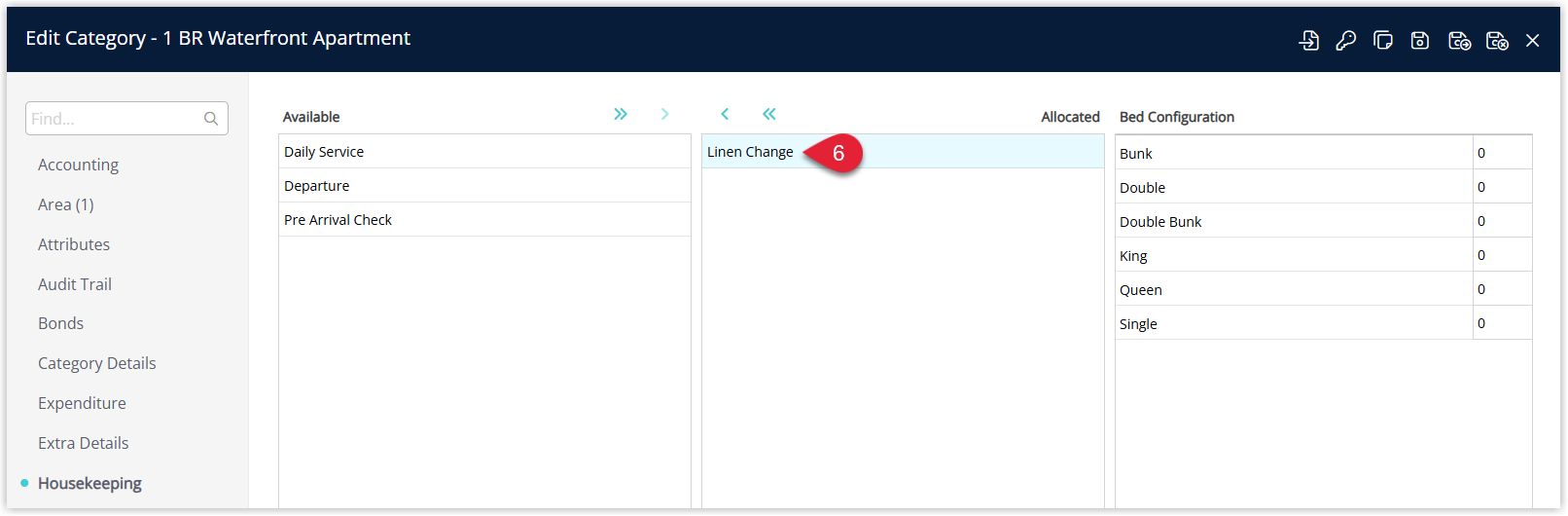Open the Area (1) section
This screenshot has height=516, width=1568.
coord(66,204)
